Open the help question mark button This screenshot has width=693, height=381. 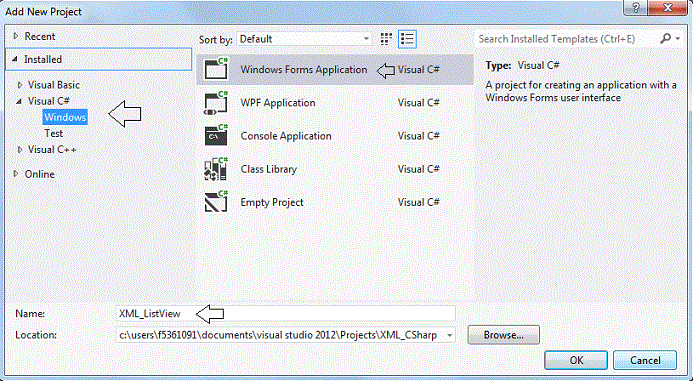click(636, 8)
